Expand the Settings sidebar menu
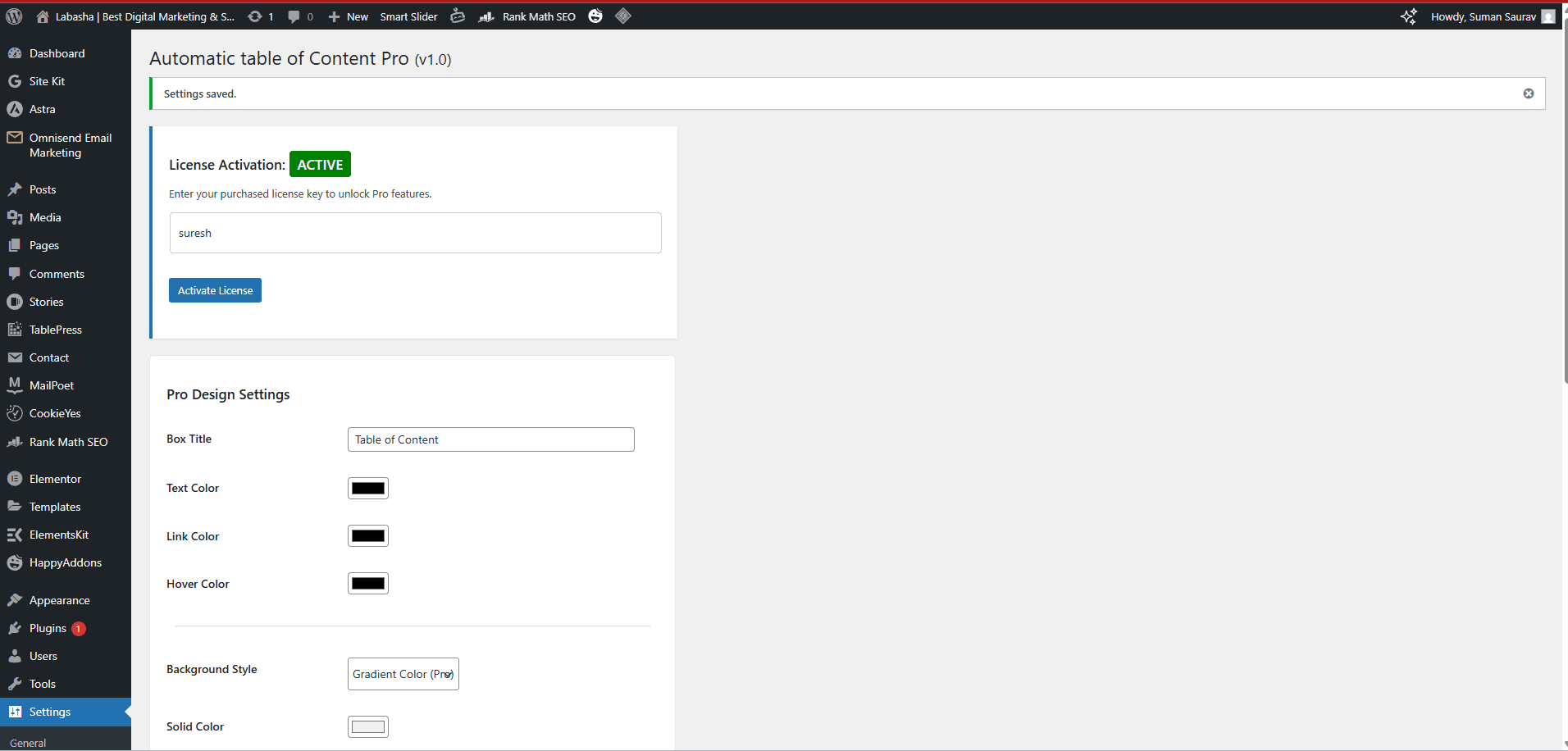 pyautogui.click(x=49, y=711)
